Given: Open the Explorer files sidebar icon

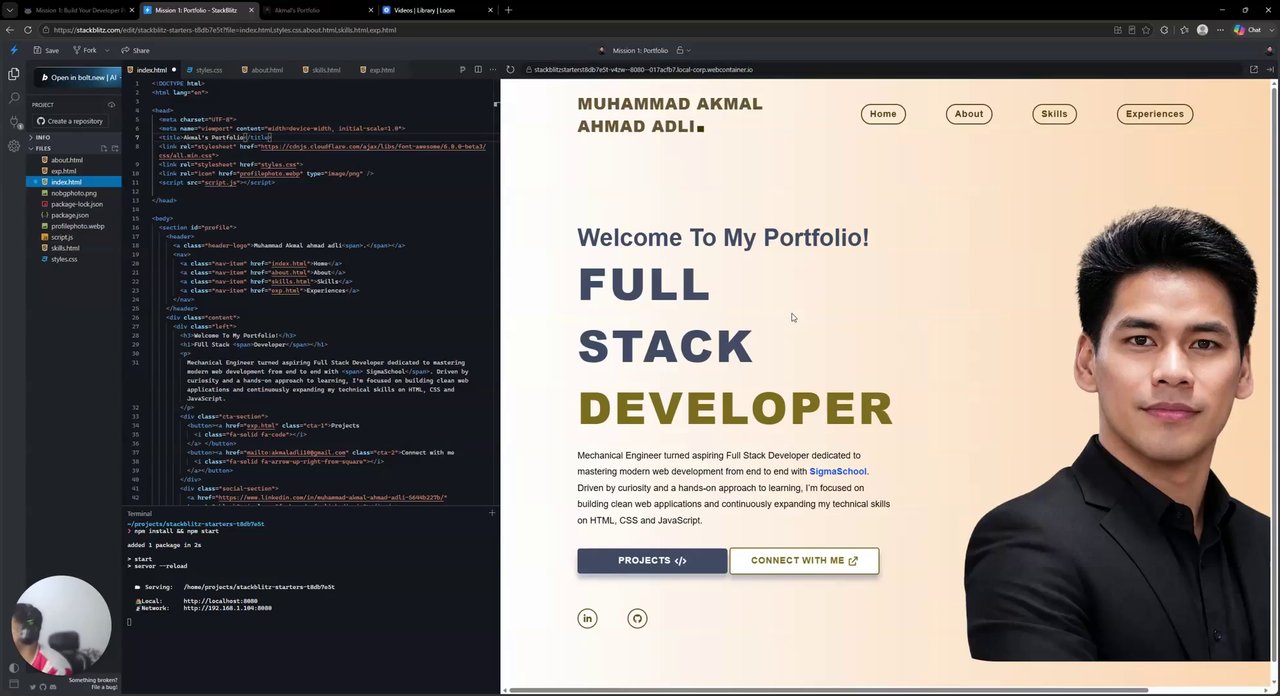Looking at the screenshot, I should 13,74.
